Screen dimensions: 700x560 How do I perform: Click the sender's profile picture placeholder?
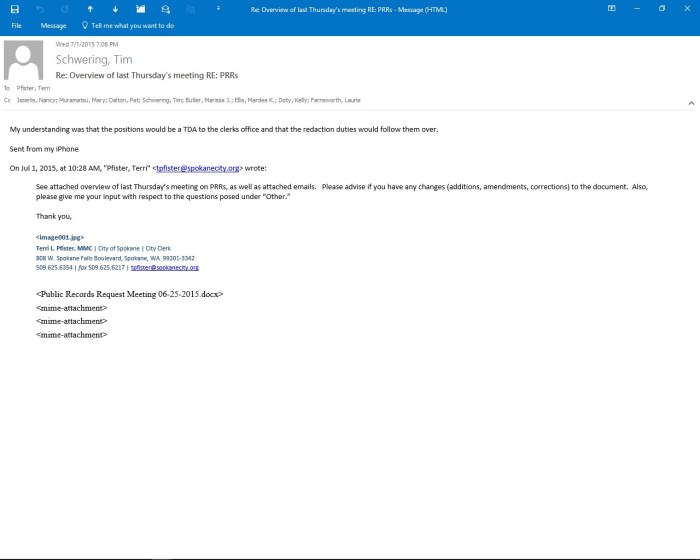pyautogui.click(x=24, y=60)
